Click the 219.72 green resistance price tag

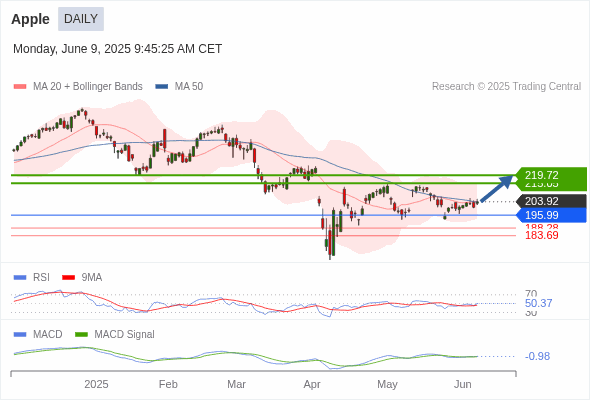tap(551, 175)
